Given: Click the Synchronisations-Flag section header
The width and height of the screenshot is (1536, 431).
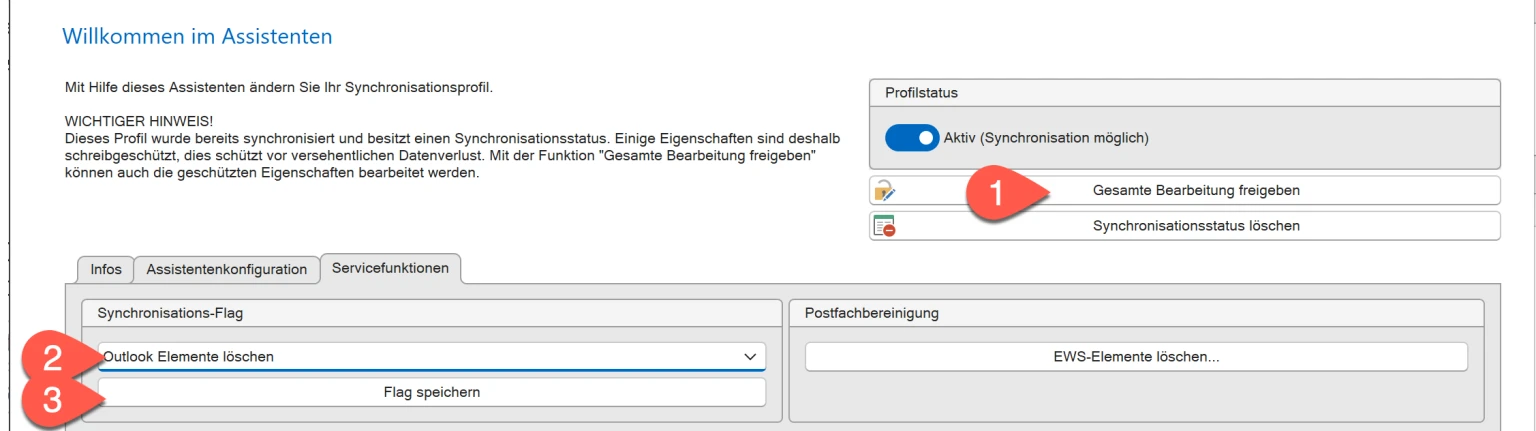Looking at the screenshot, I should tap(170, 314).
